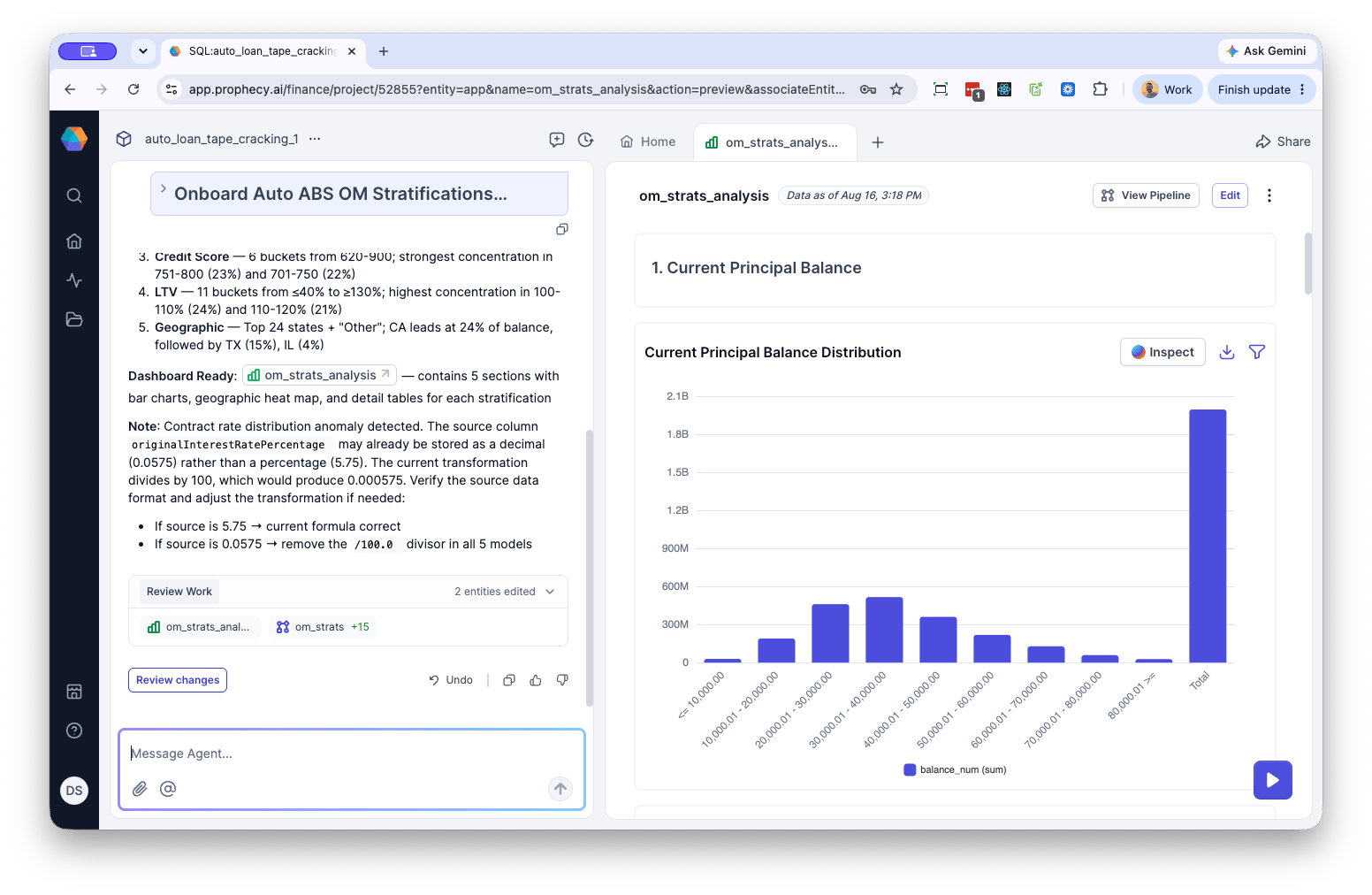Open project more options ellipsis
This screenshot has height=895, width=1372.
[315, 139]
